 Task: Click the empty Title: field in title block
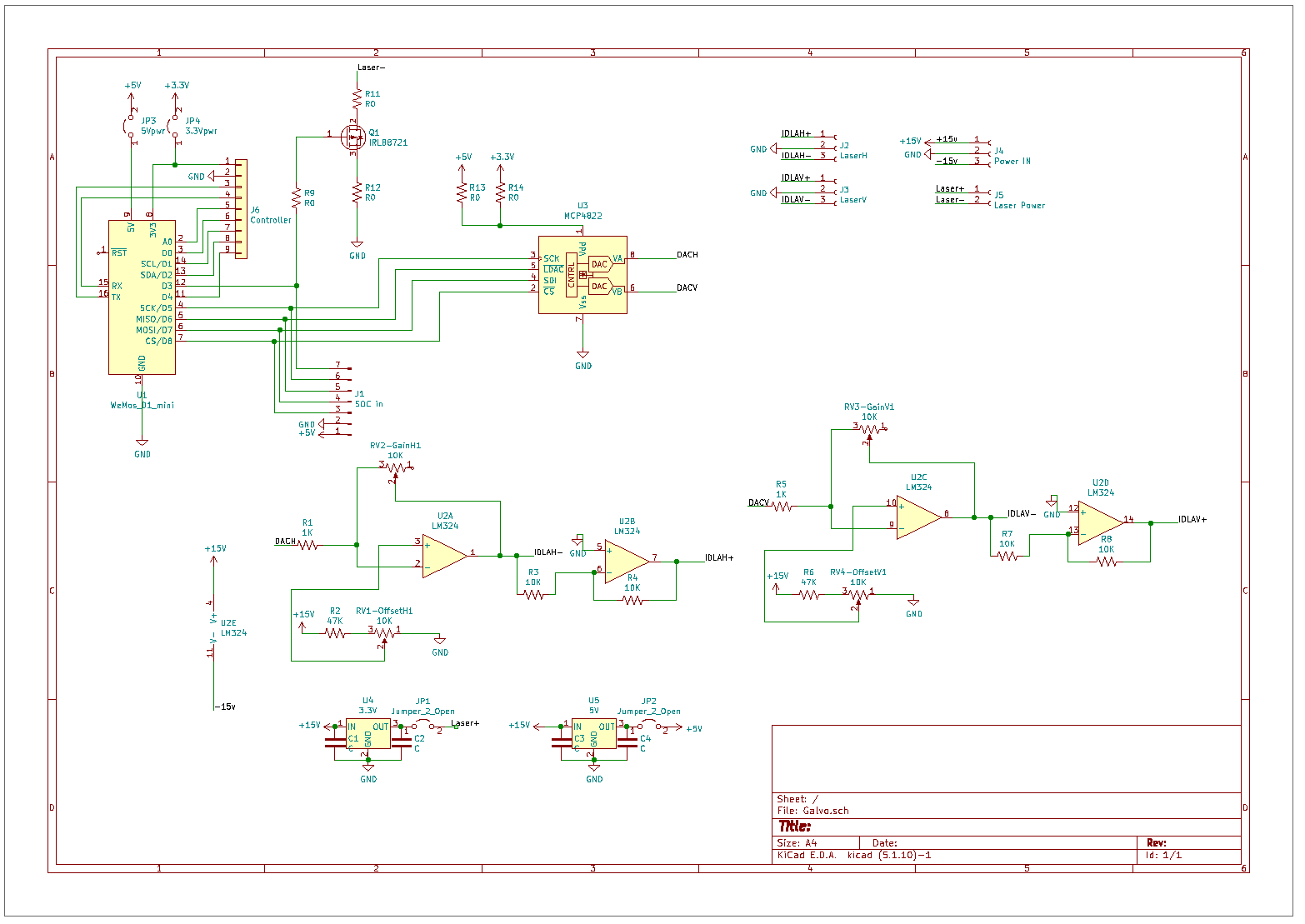pos(793,826)
